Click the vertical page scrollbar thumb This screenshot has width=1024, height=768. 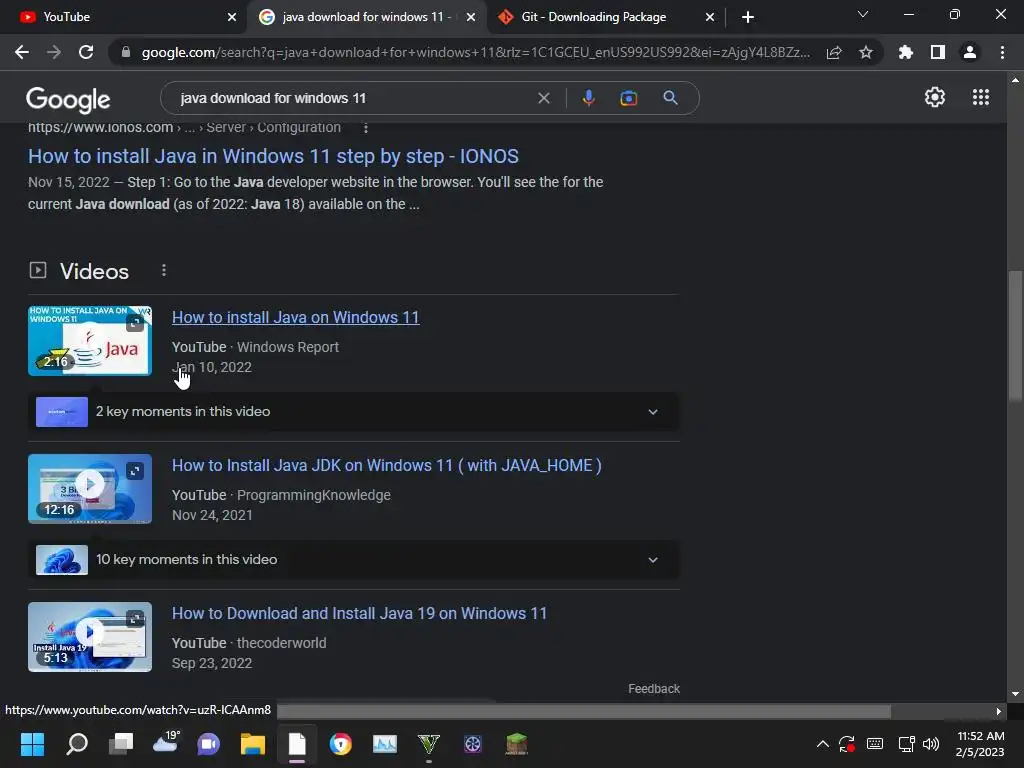(x=1015, y=336)
